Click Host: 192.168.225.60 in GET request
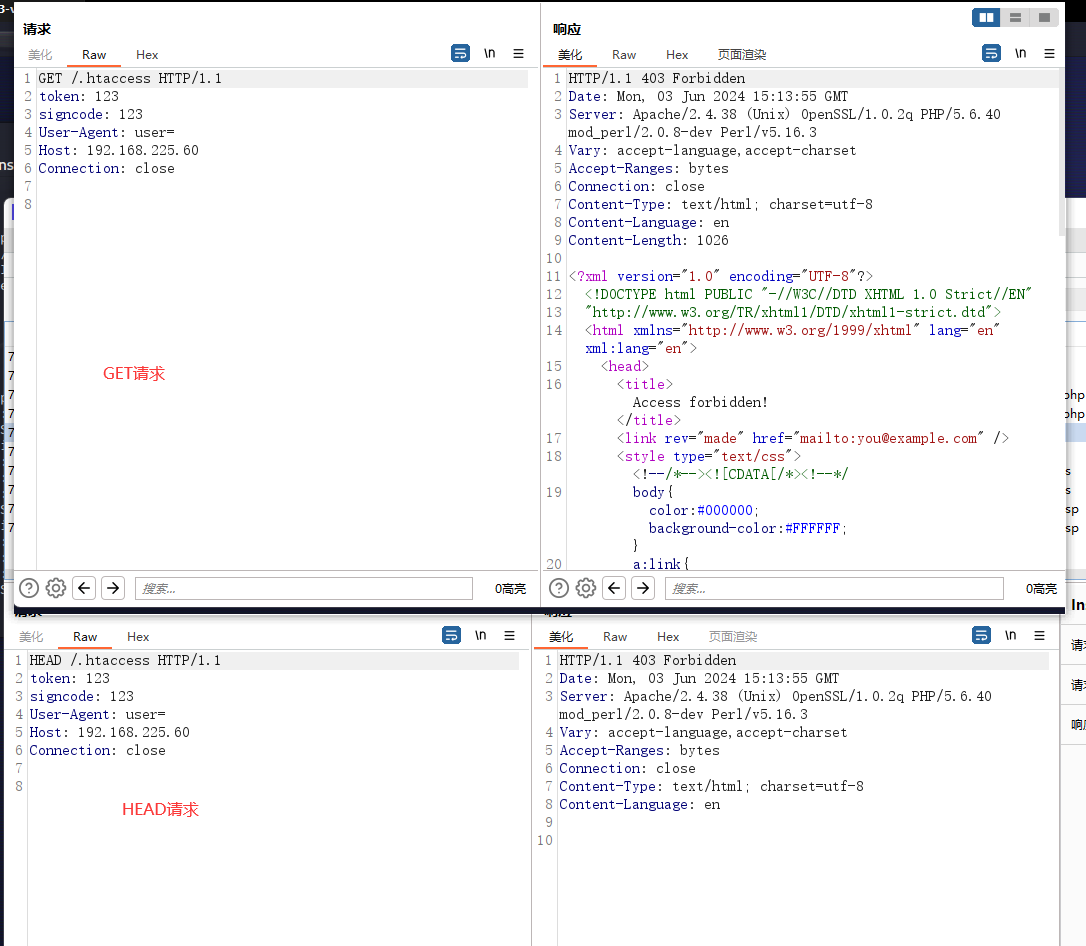The width and height of the screenshot is (1086, 946). [118, 150]
